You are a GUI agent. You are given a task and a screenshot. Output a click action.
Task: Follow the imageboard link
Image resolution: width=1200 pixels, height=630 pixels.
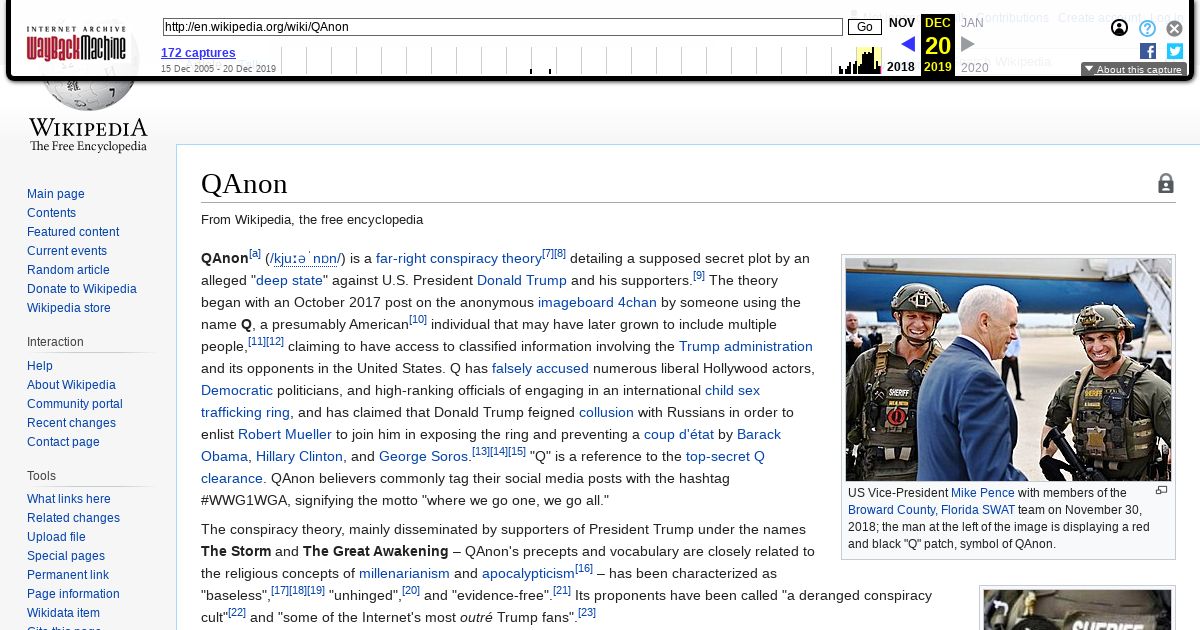[576, 302]
